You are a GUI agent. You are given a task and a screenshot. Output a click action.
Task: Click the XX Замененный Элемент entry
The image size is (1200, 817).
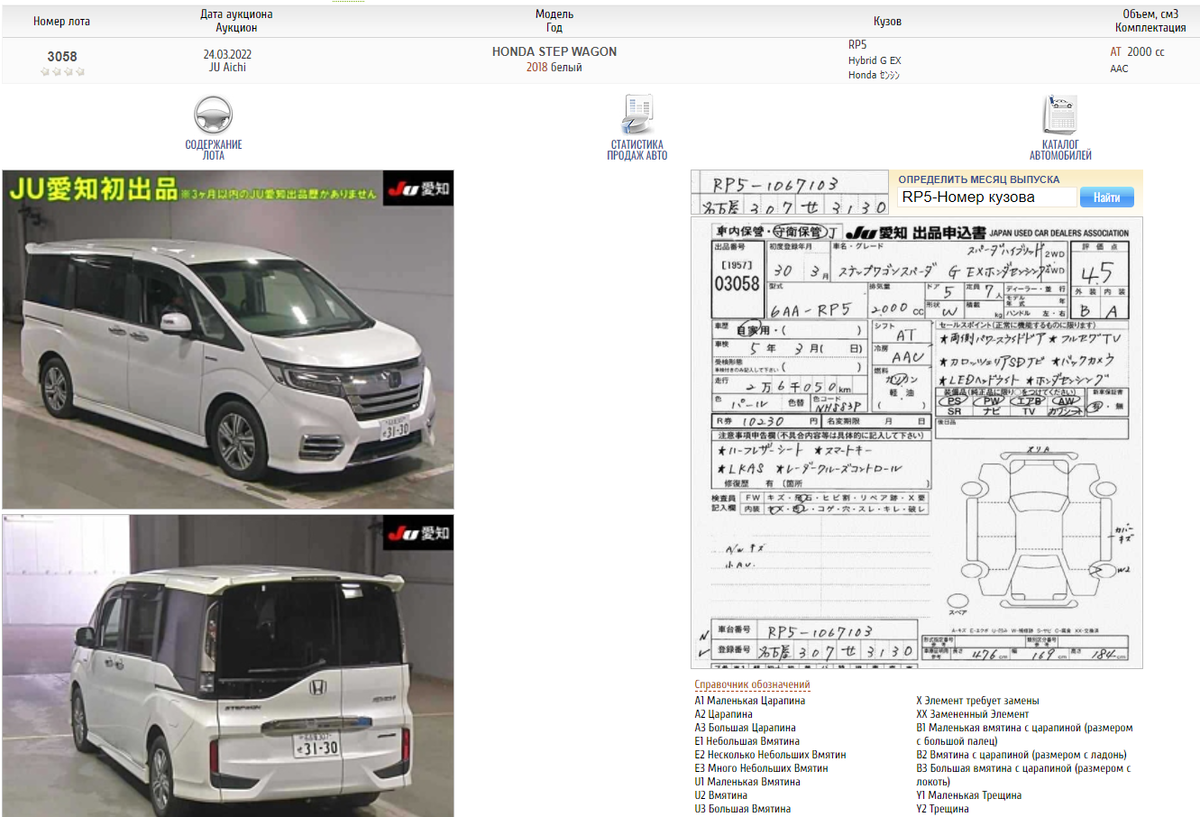pyautogui.click(x=972, y=715)
